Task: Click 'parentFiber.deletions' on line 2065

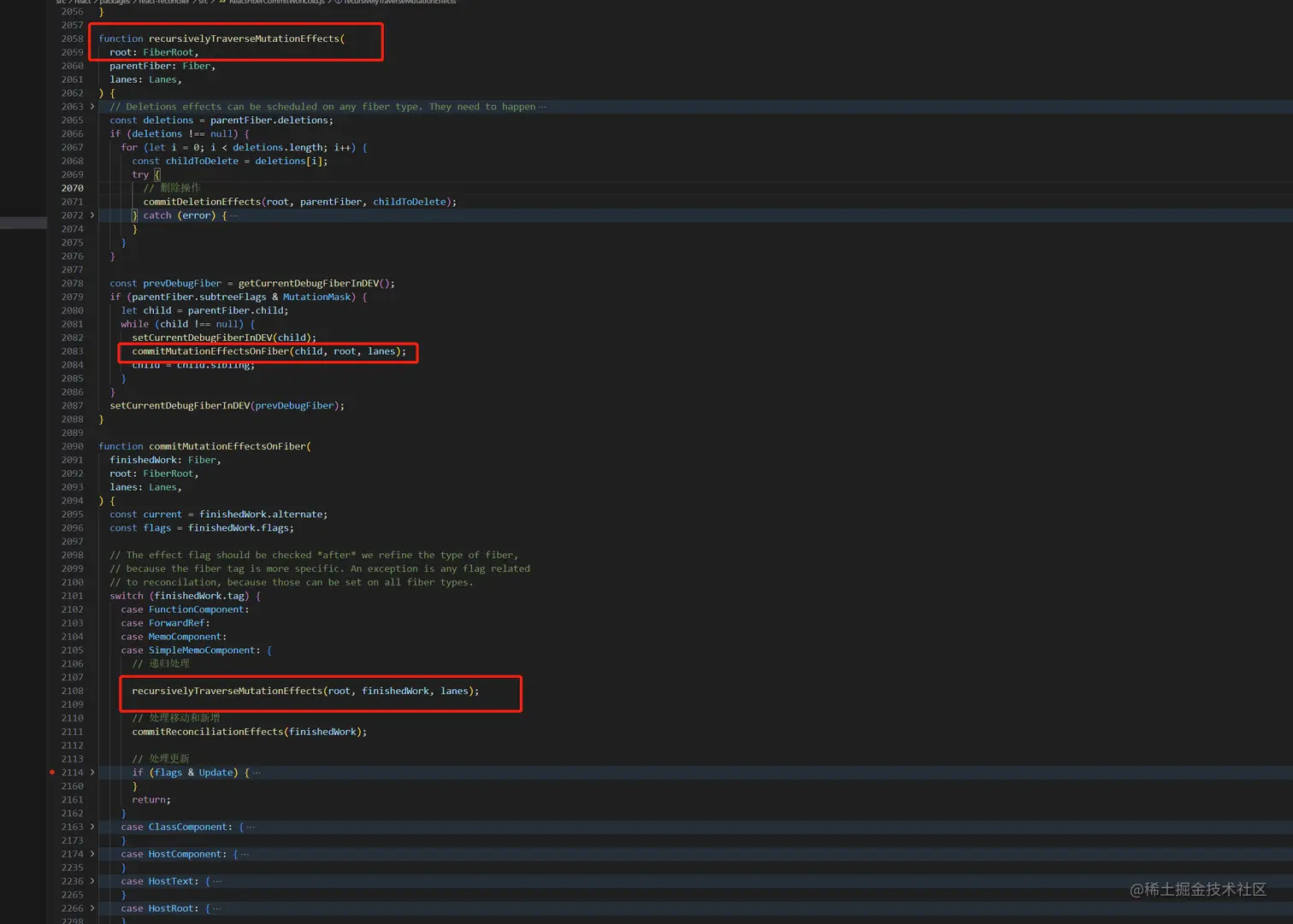Action: pyautogui.click(x=269, y=121)
